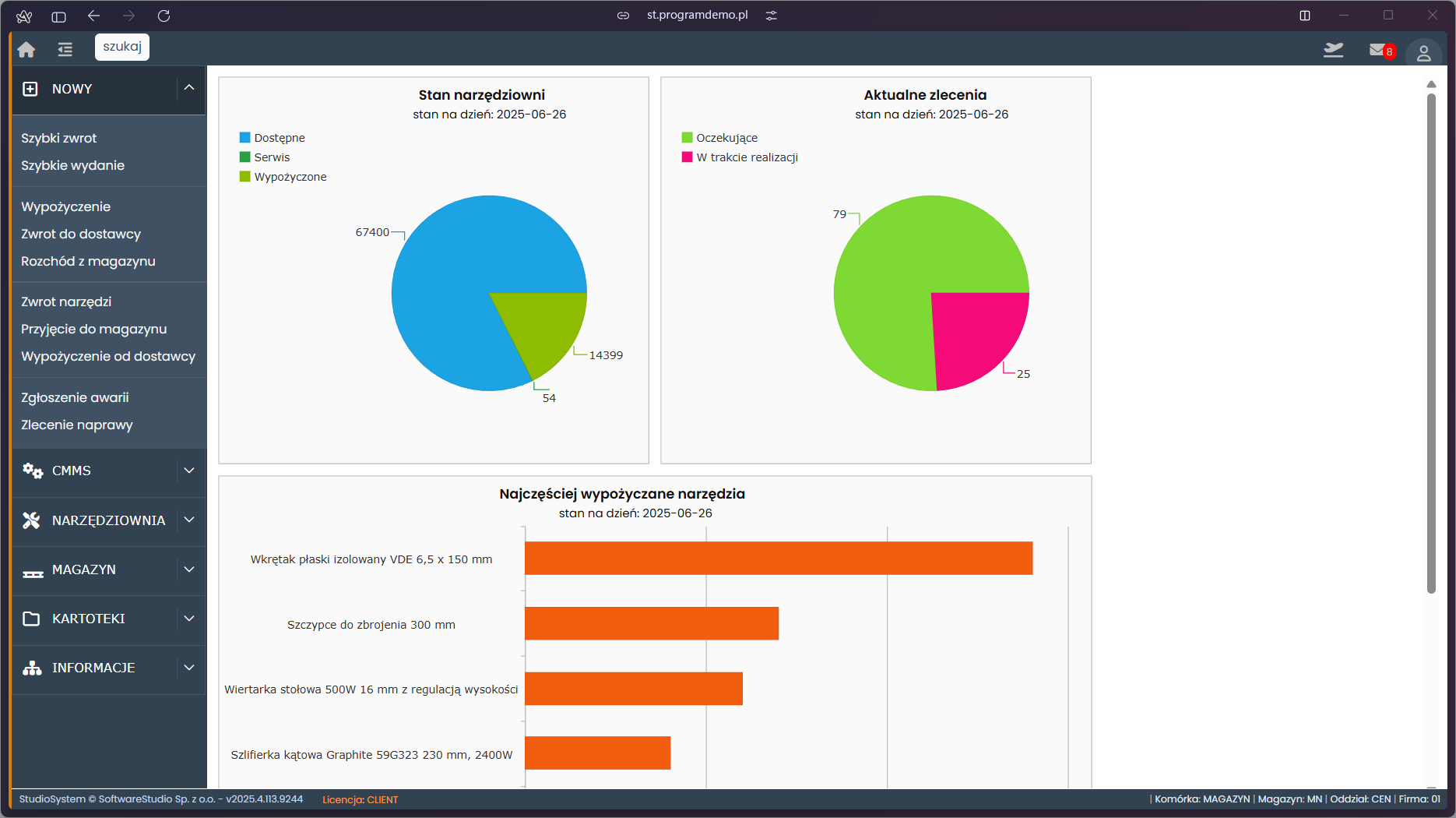Click the pink W trakcie realizacji swatch

[x=687, y=157]
